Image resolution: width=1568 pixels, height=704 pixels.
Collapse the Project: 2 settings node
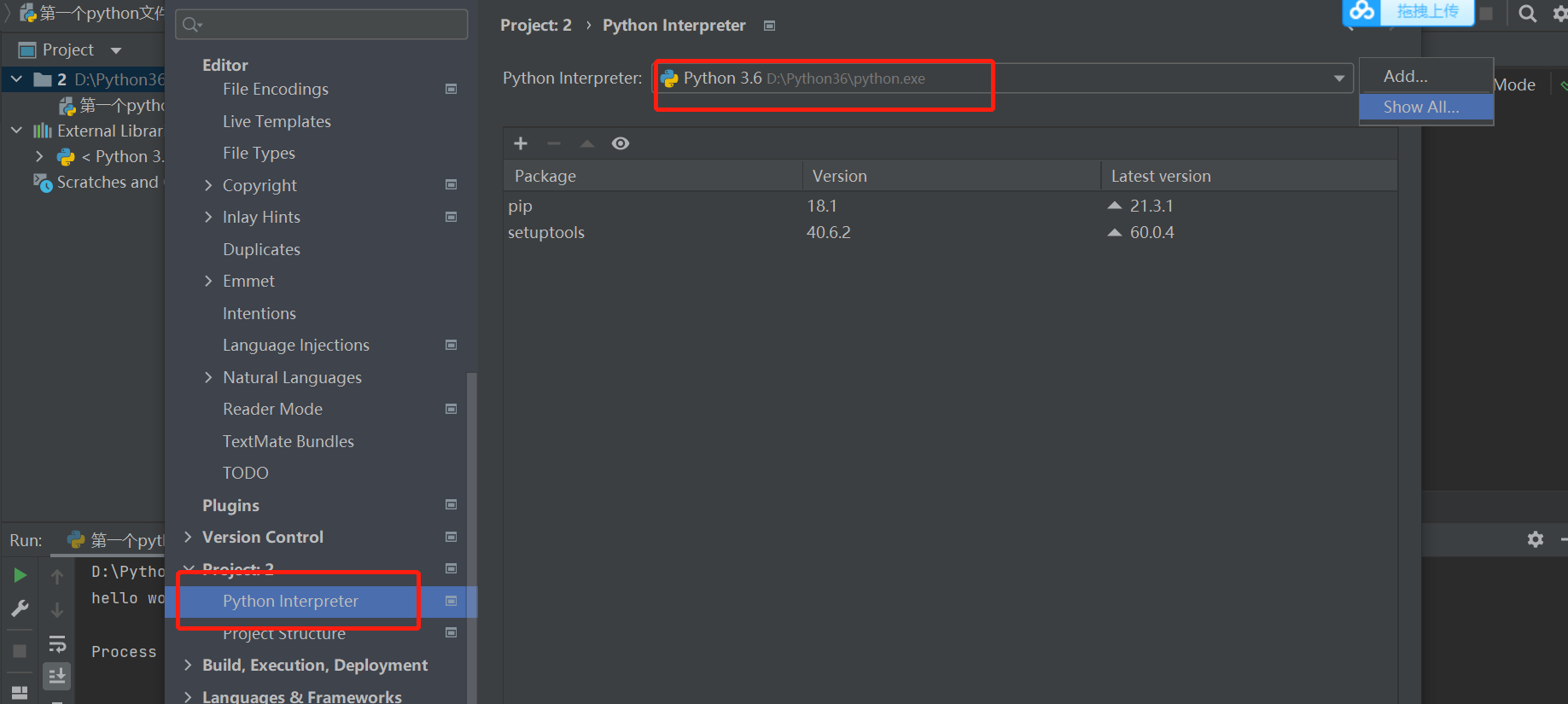point(189,568)
